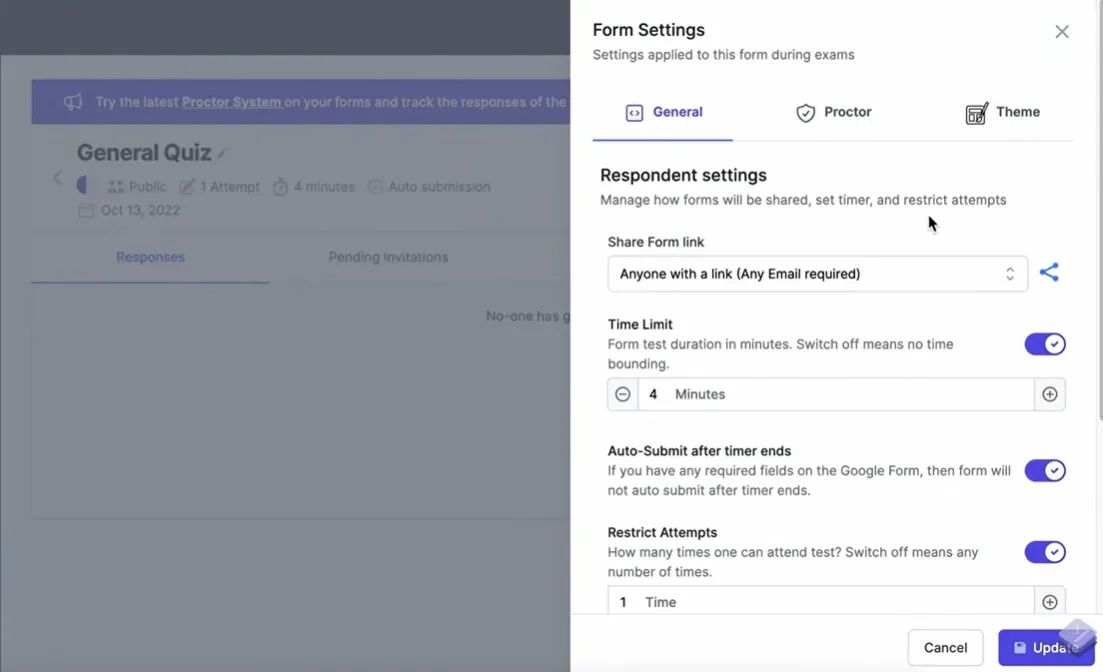Image resolution: width=1103 pixels, height=672 pixels.
Task: Click the megaphone announcement icon in banner
Action: (x=73, y=102)
